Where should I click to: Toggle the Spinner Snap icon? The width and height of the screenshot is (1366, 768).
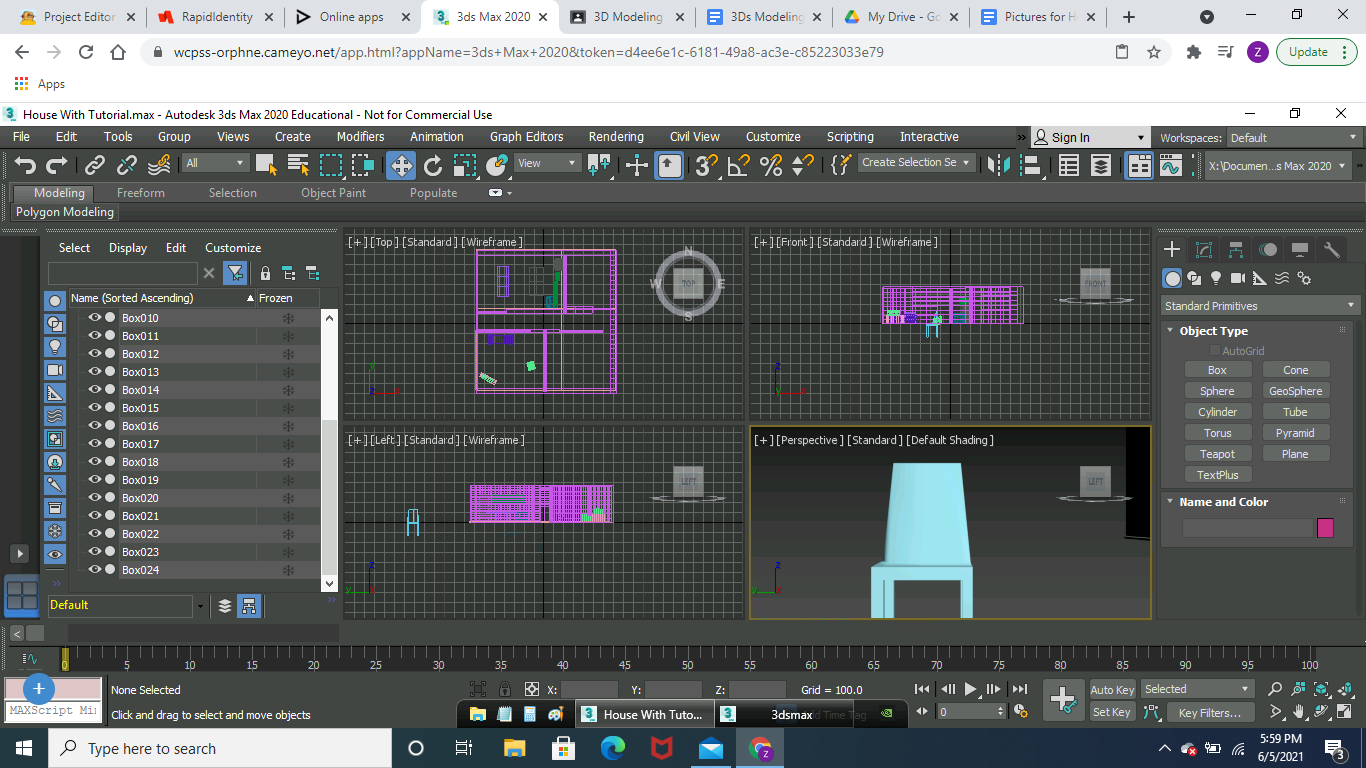click(803, 165)
